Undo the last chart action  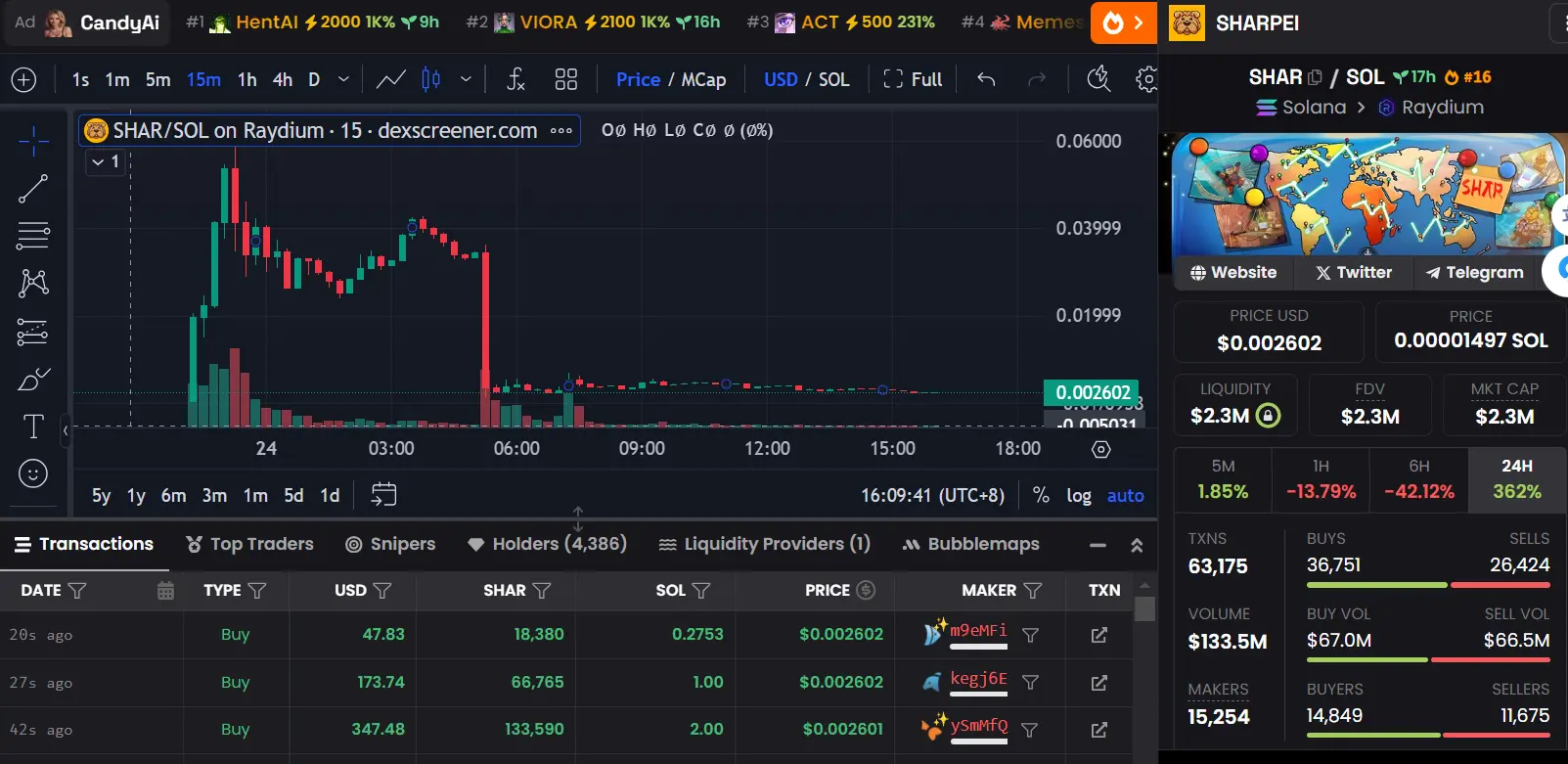coord(986,79)
